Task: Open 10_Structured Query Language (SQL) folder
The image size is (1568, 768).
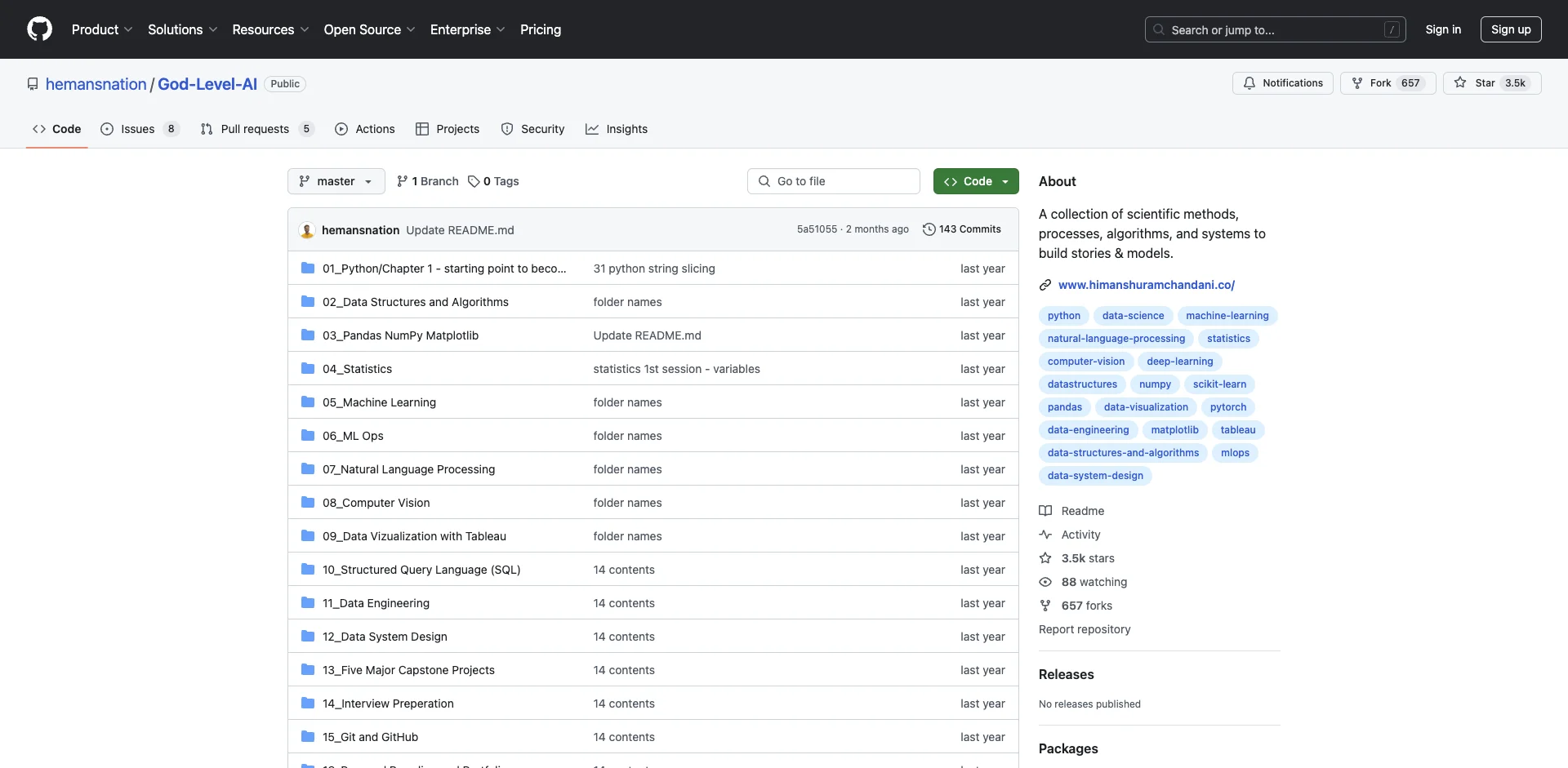Action: [421, 570]
